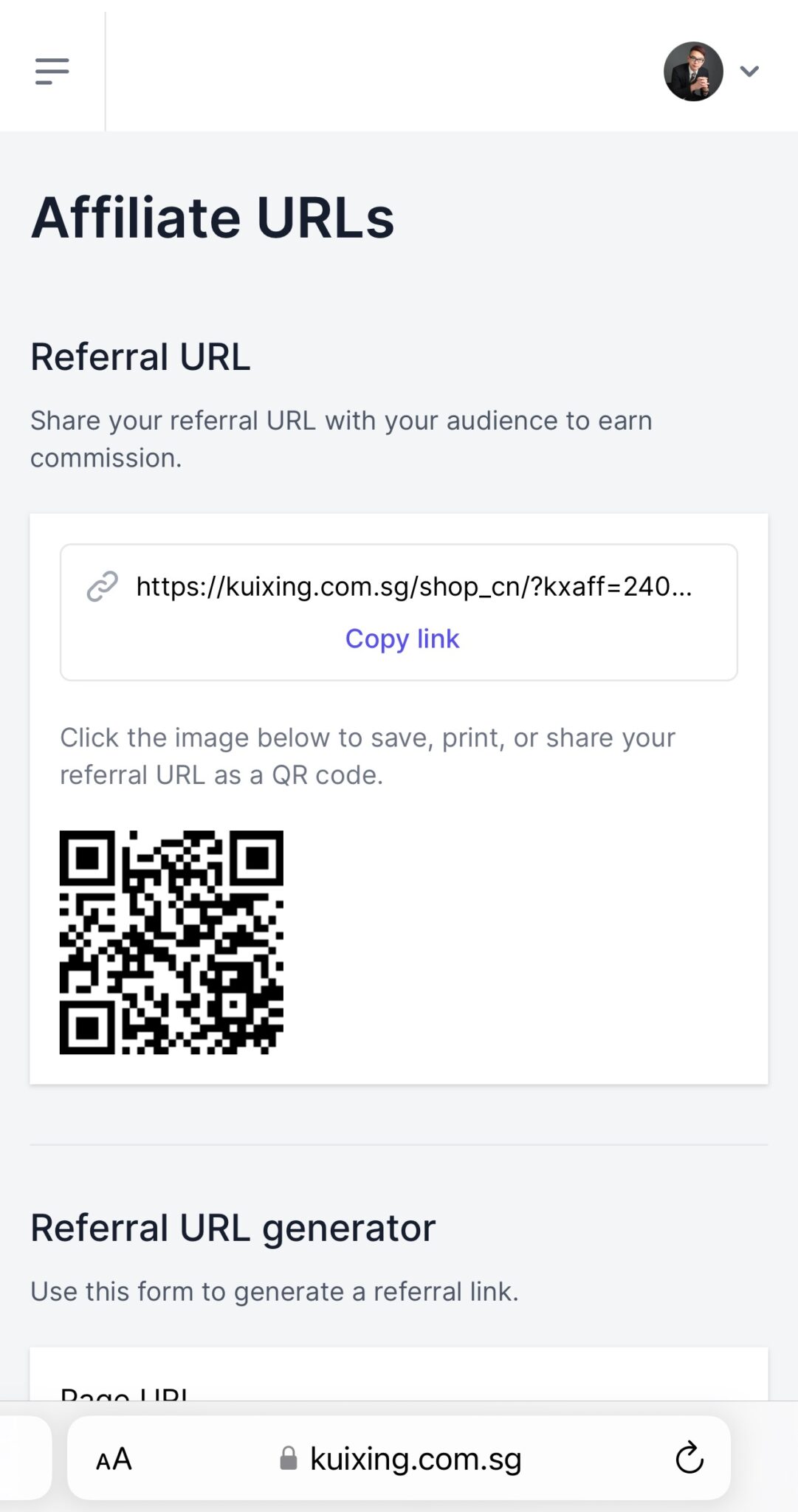Tap the kuixing.com.sg address bar
The image size is (798, 1512).
415,1459
